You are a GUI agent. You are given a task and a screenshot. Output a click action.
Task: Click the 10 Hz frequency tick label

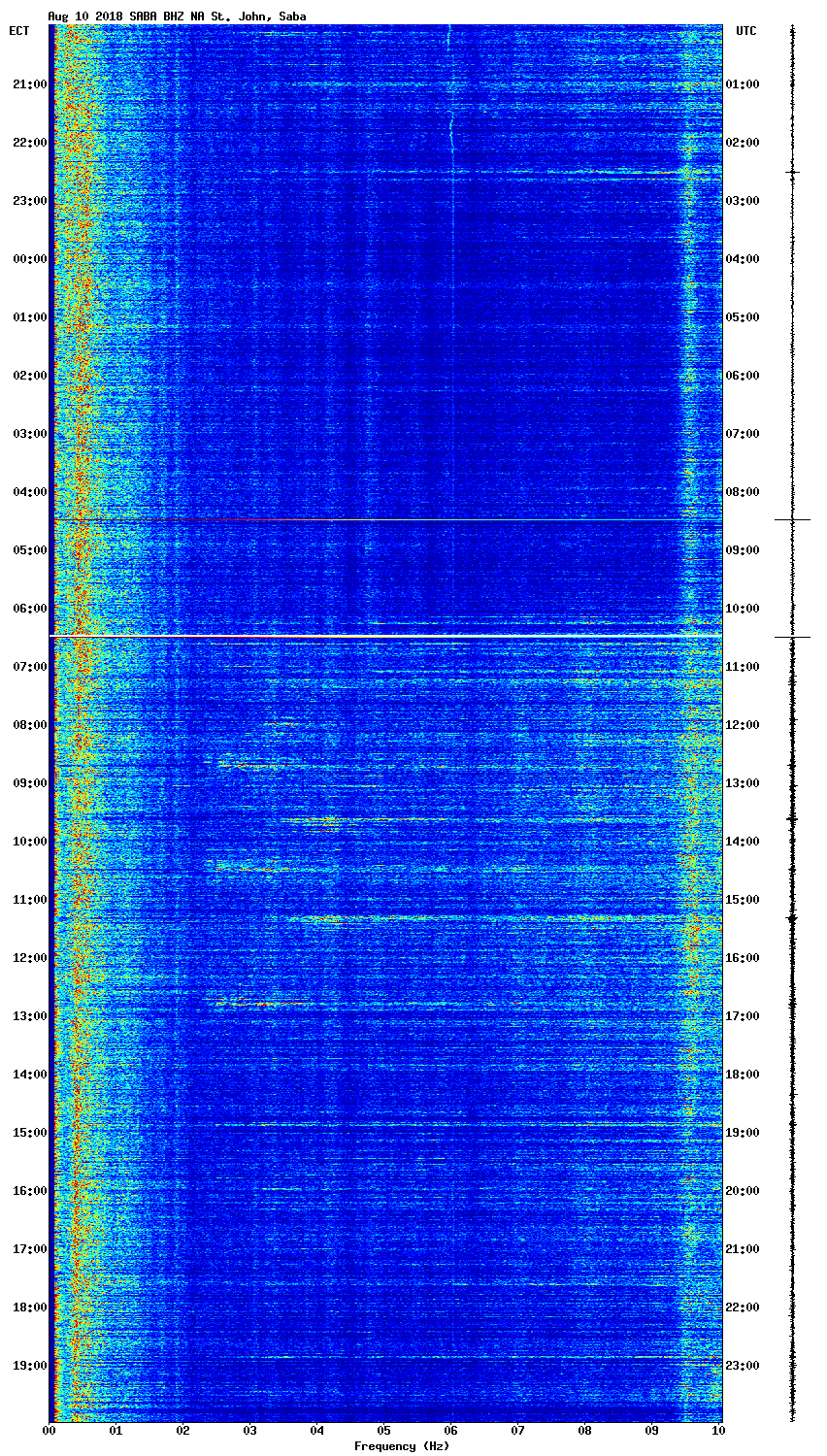719,1431
